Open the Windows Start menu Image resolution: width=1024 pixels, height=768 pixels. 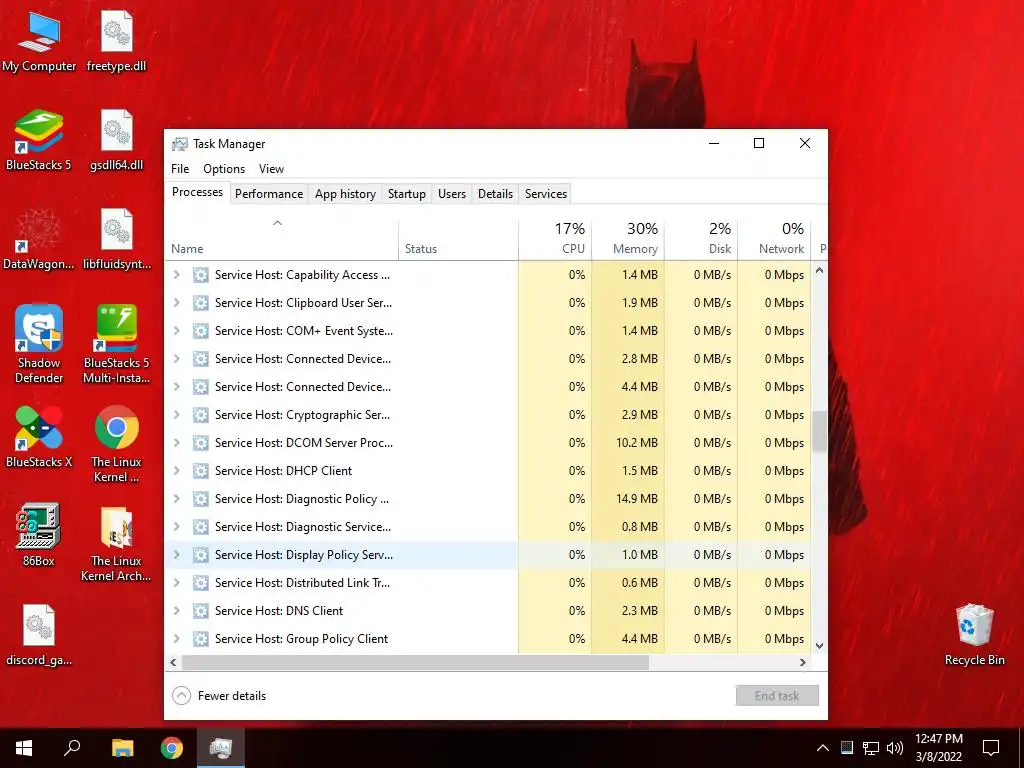tap(24, 748)
